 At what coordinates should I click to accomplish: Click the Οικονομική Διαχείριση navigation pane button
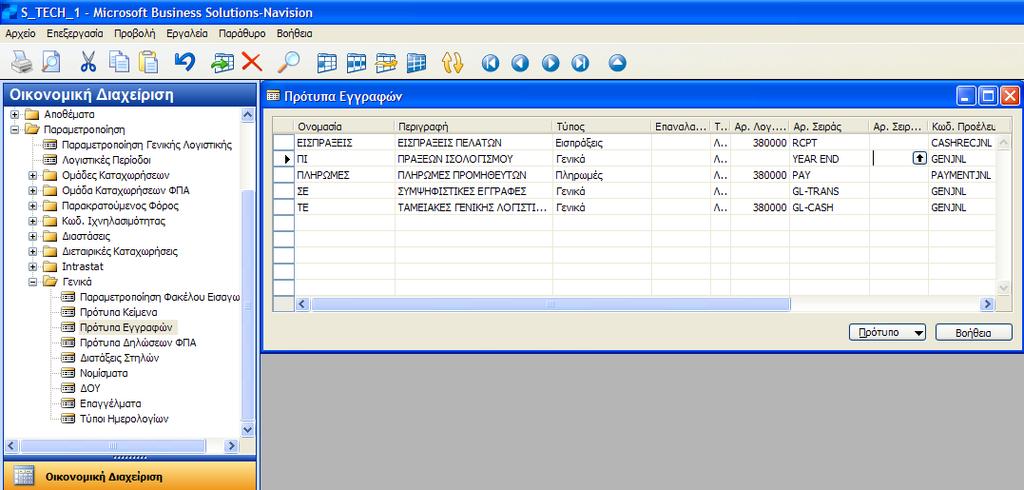128,476
